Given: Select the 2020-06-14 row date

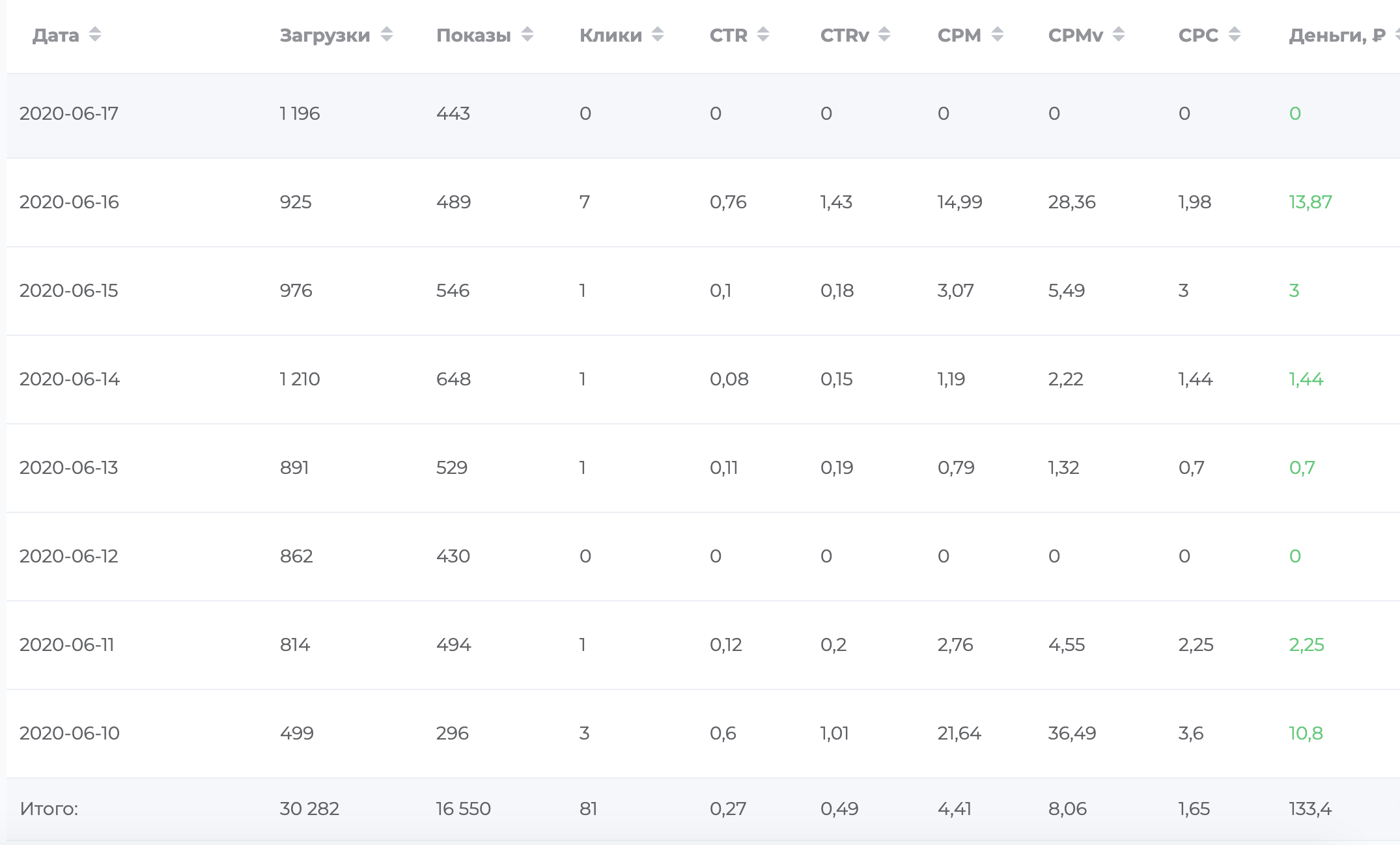Looking at the screenshot, I should click(x=70, y=379).
